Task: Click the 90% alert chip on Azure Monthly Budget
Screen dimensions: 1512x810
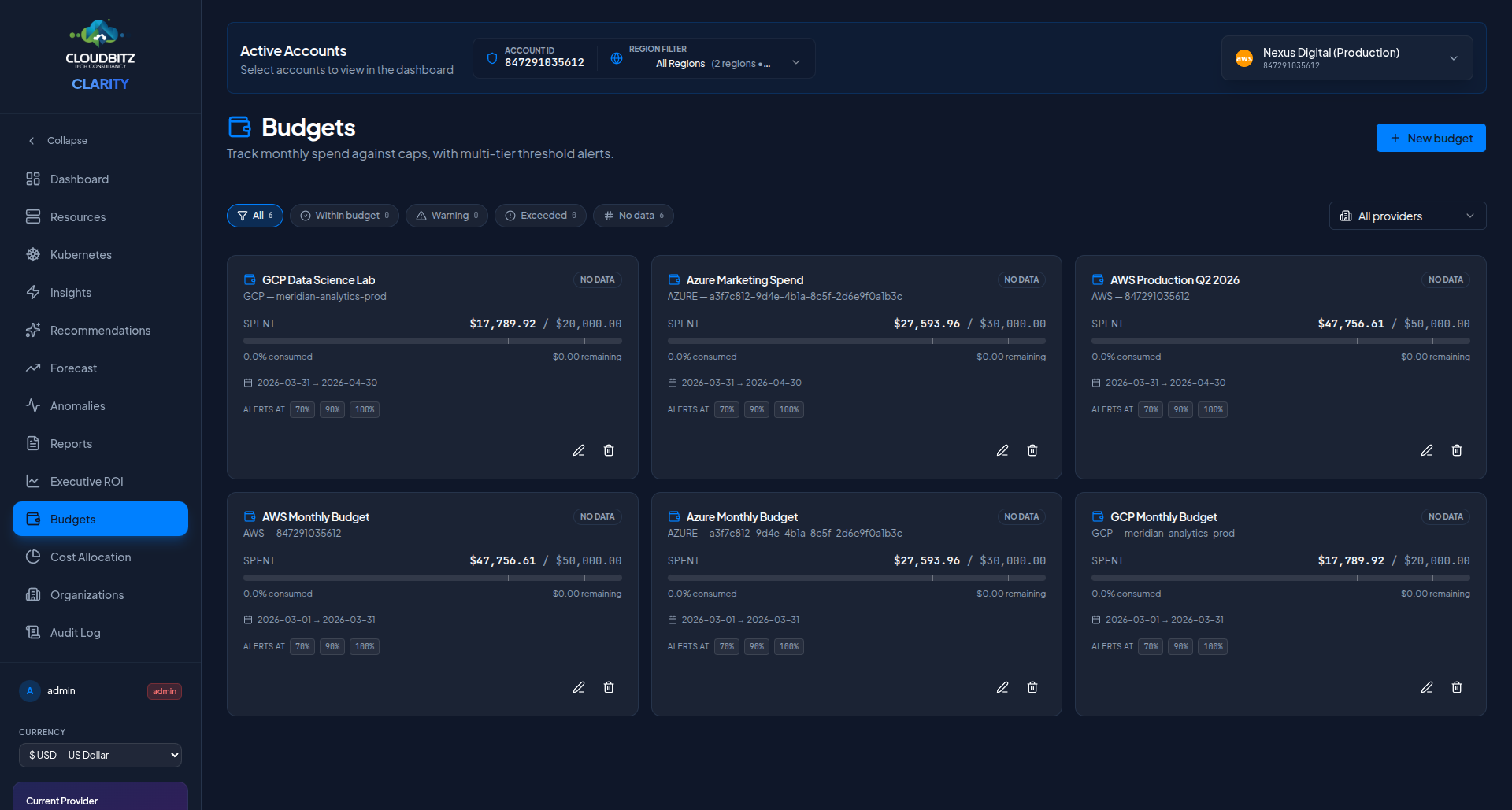Action: (x=757, y=646)
